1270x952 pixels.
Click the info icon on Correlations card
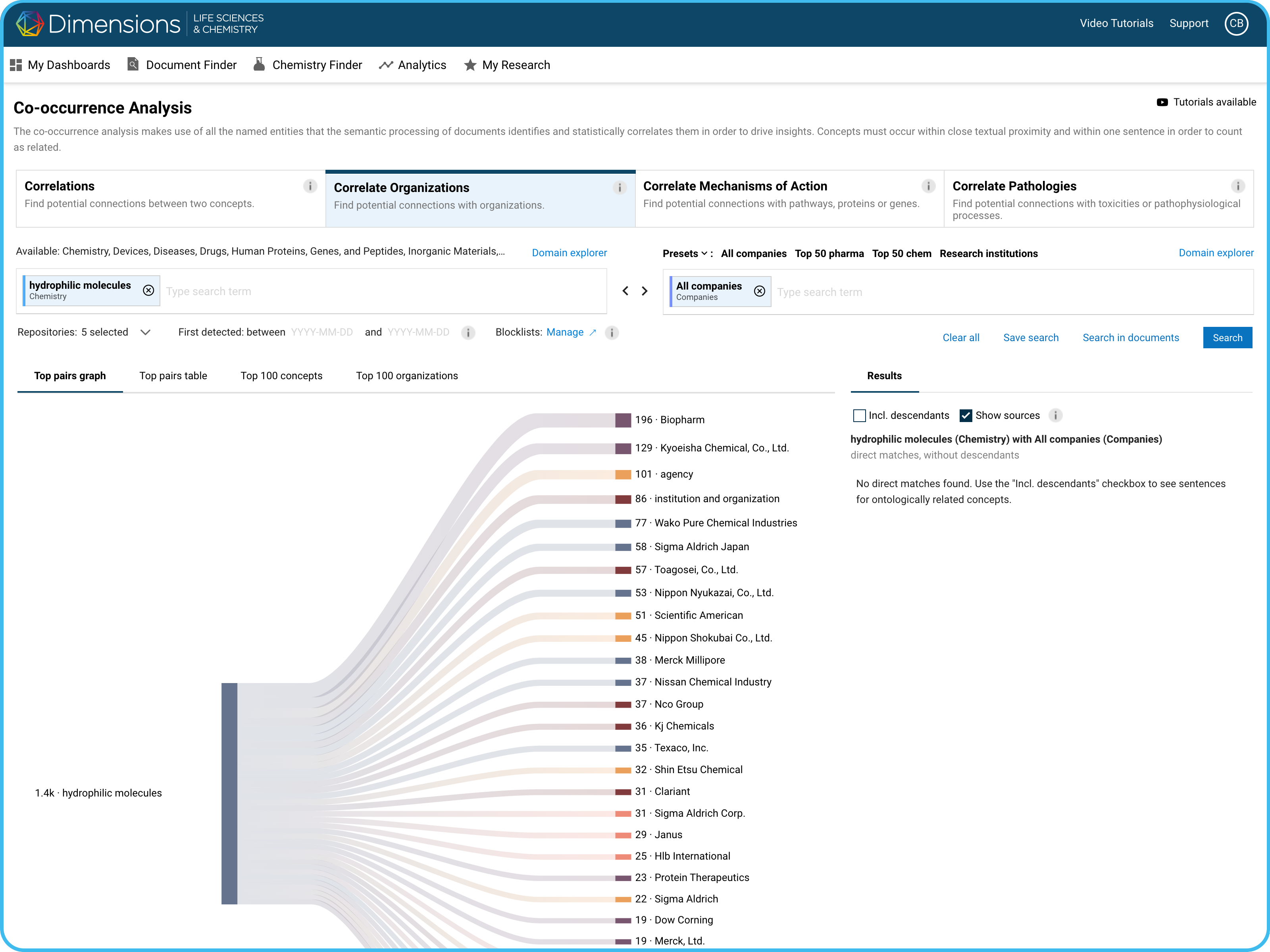[310, 186]
